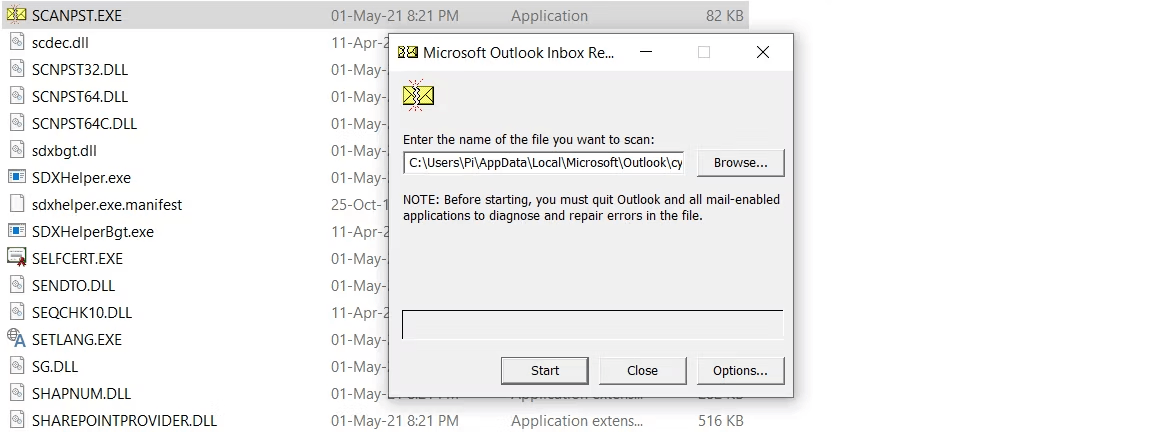Click the SDXHelperBgt.exe application icon
Screen dimensions: 1168x432
pyautogui.click(x=16, y=231)
